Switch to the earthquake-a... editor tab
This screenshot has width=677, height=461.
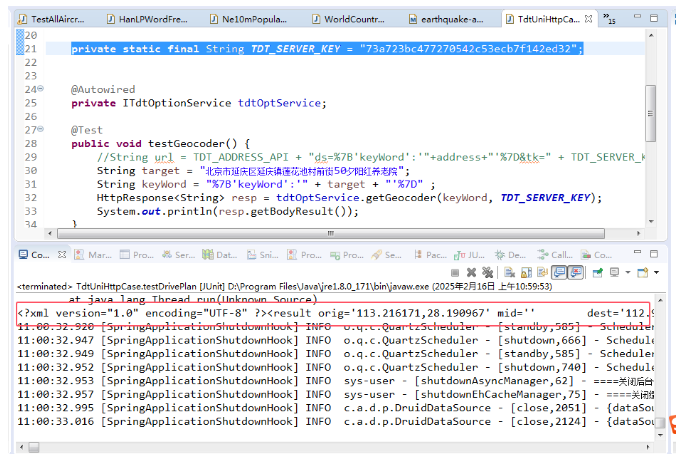tap(446, 19)
